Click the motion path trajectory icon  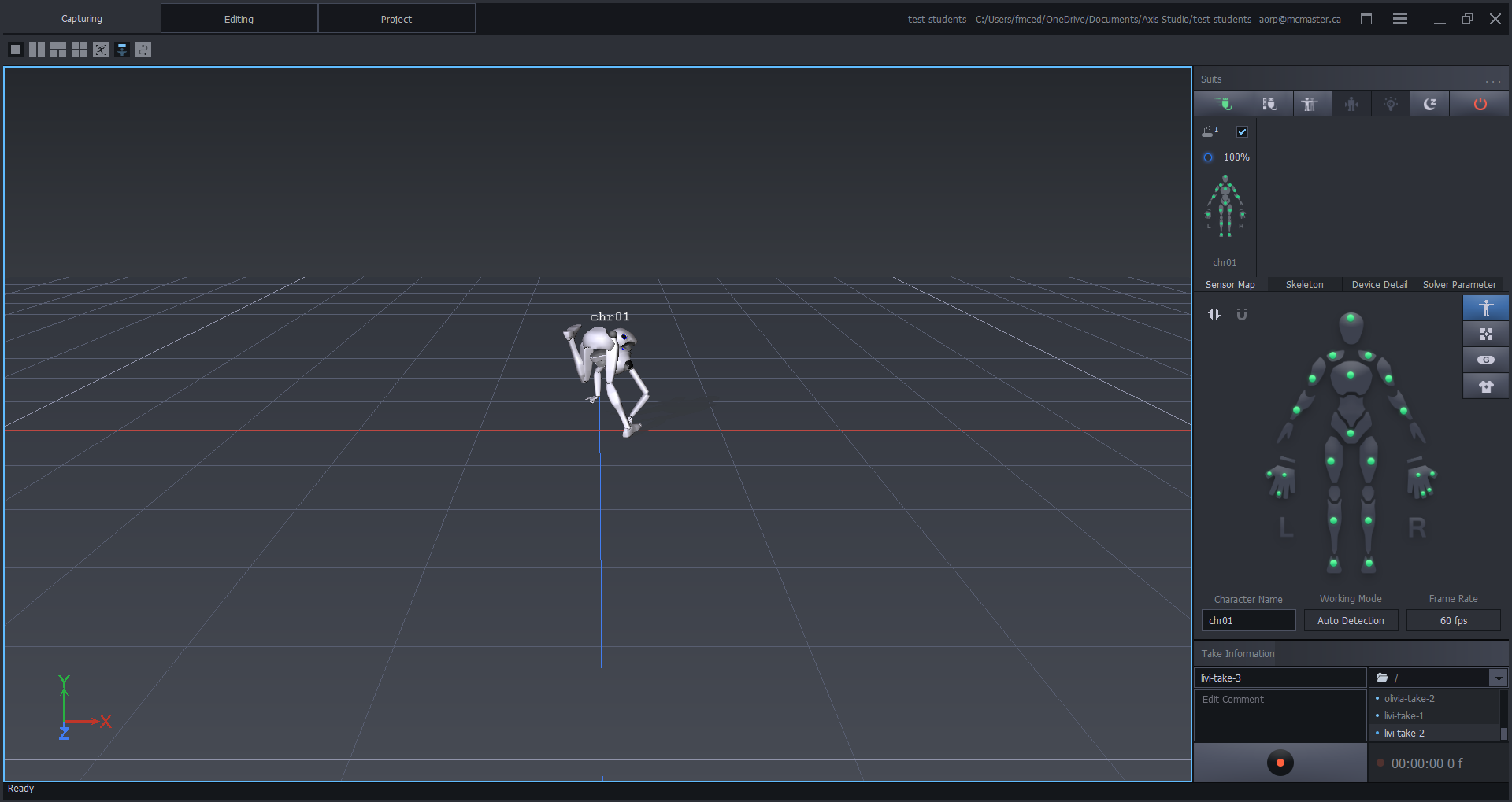(x=143, y=50)
